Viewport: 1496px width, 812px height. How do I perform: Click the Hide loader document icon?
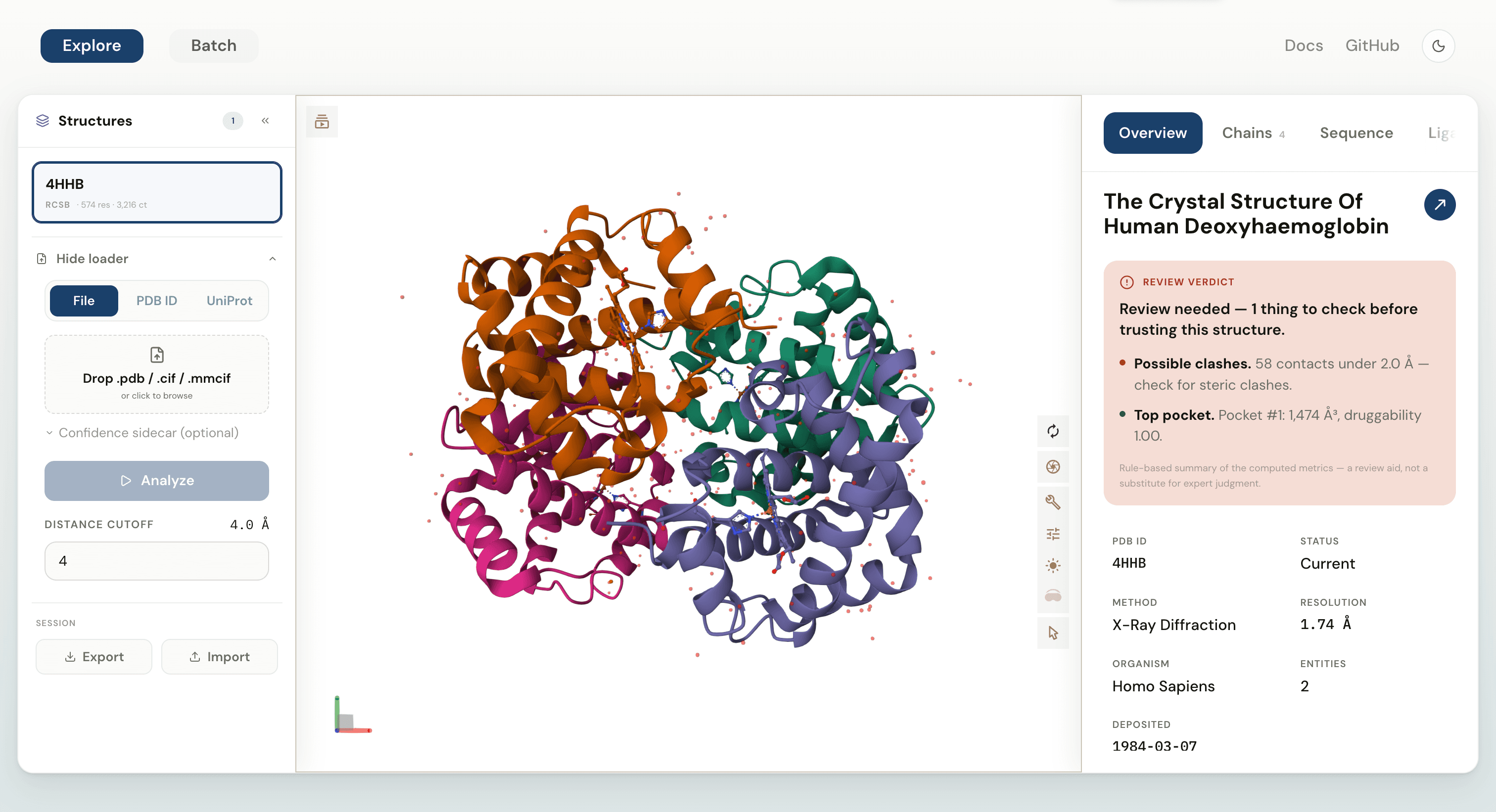tap(42, 259)
